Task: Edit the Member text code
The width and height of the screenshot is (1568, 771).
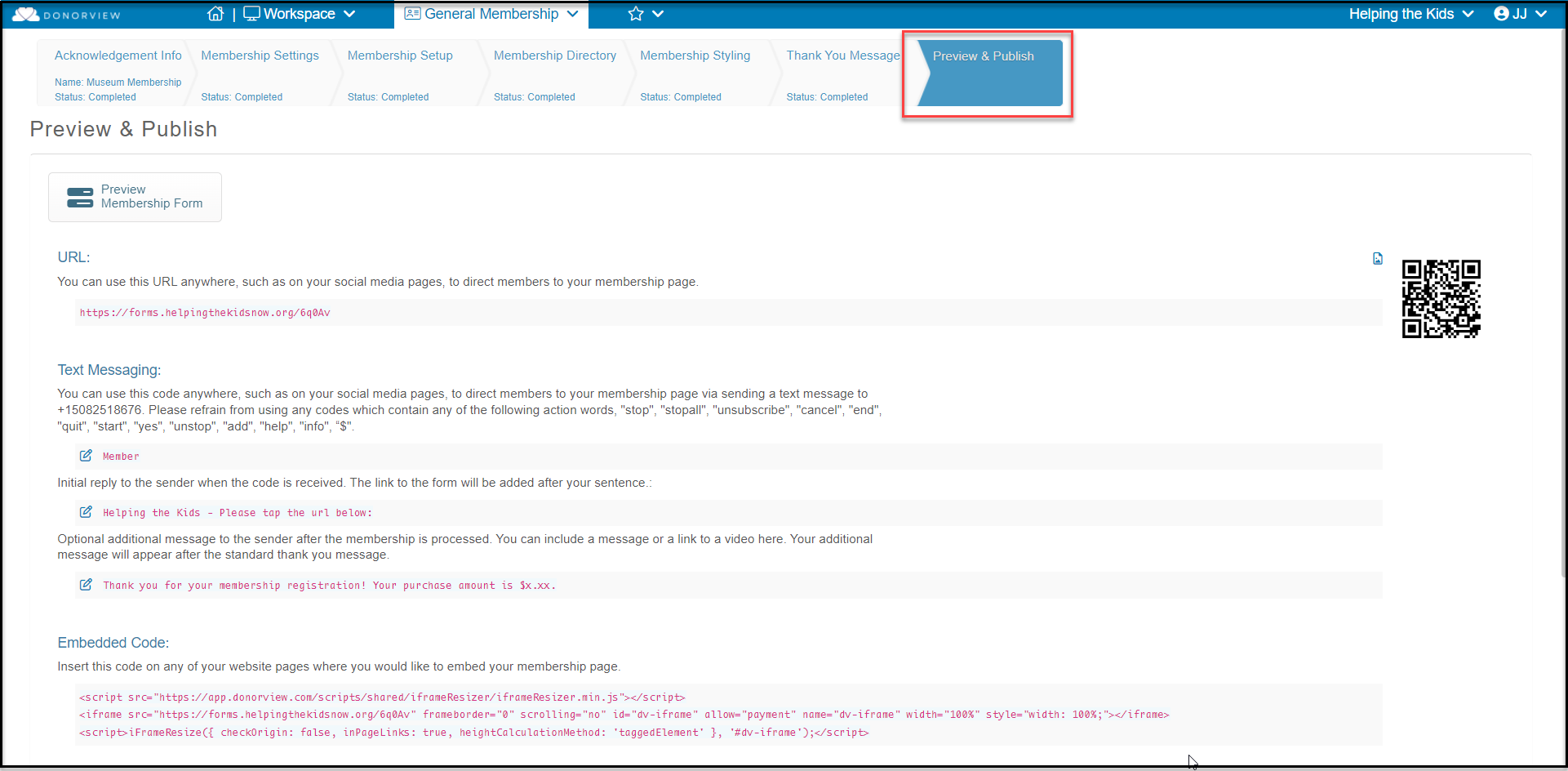Action: point(86,456)
